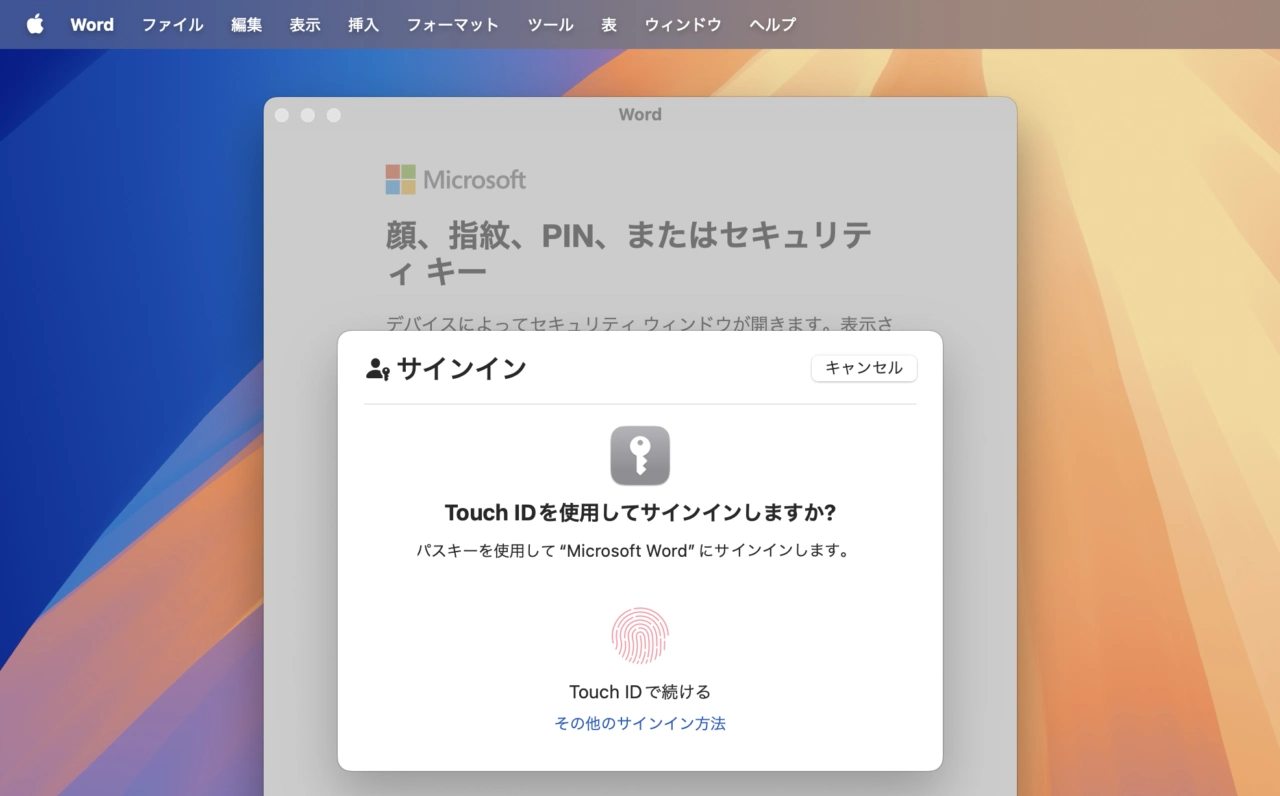The image size is (1280, 796).
Task: Open the Apple menu
Action: click(x=35, y=24)
